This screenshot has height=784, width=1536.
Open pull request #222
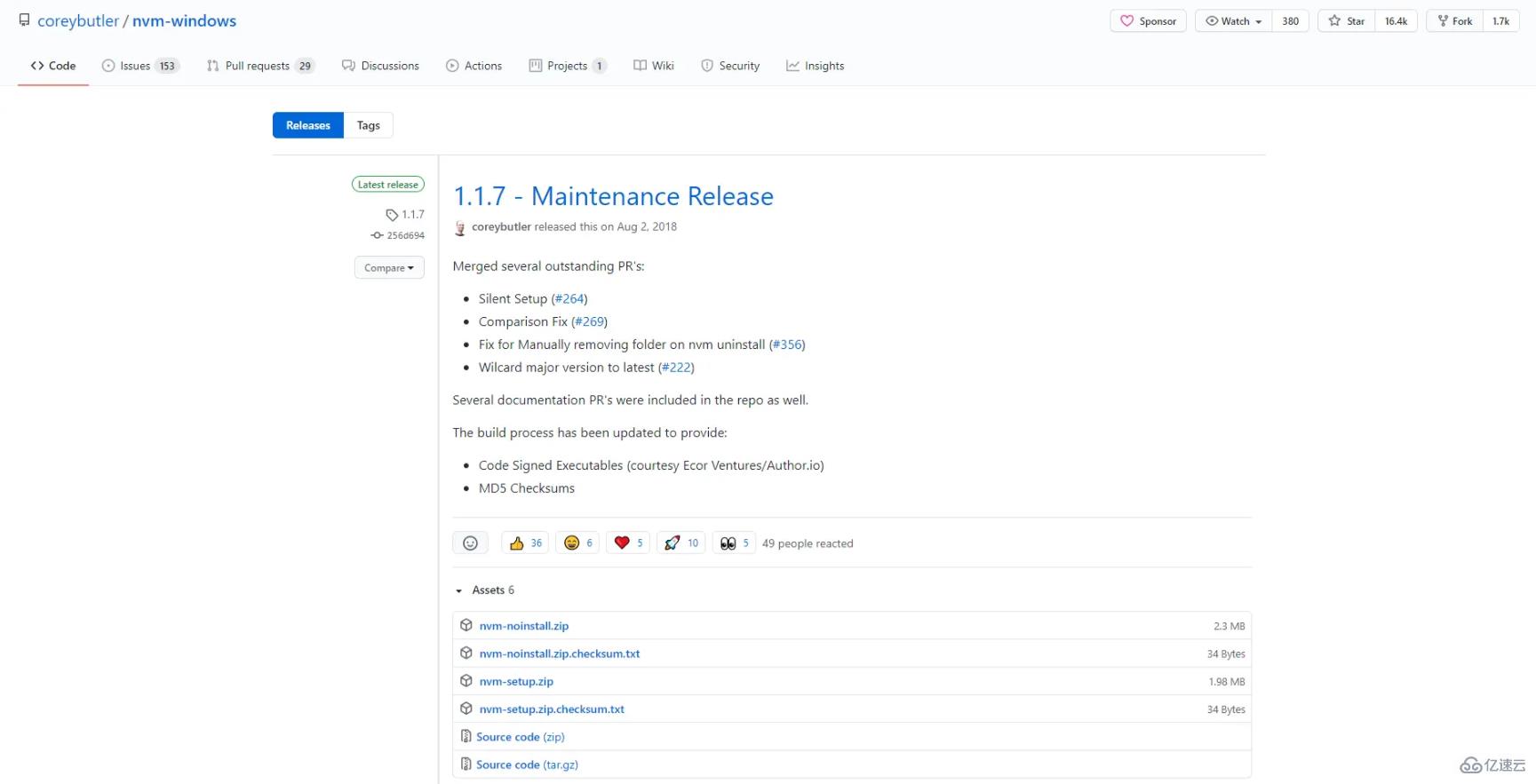click(676, 368)
